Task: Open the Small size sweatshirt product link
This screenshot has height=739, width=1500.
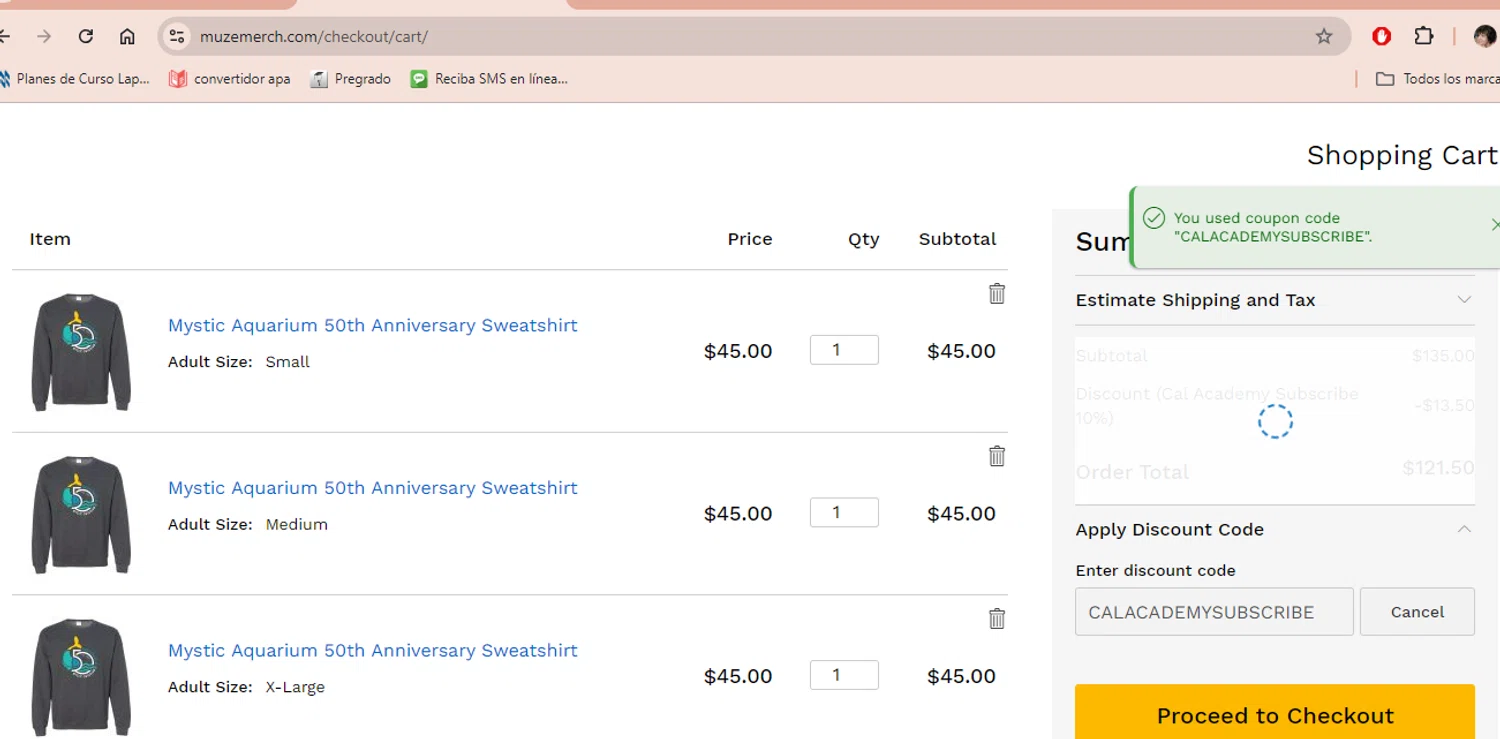Action: (373, 325)
